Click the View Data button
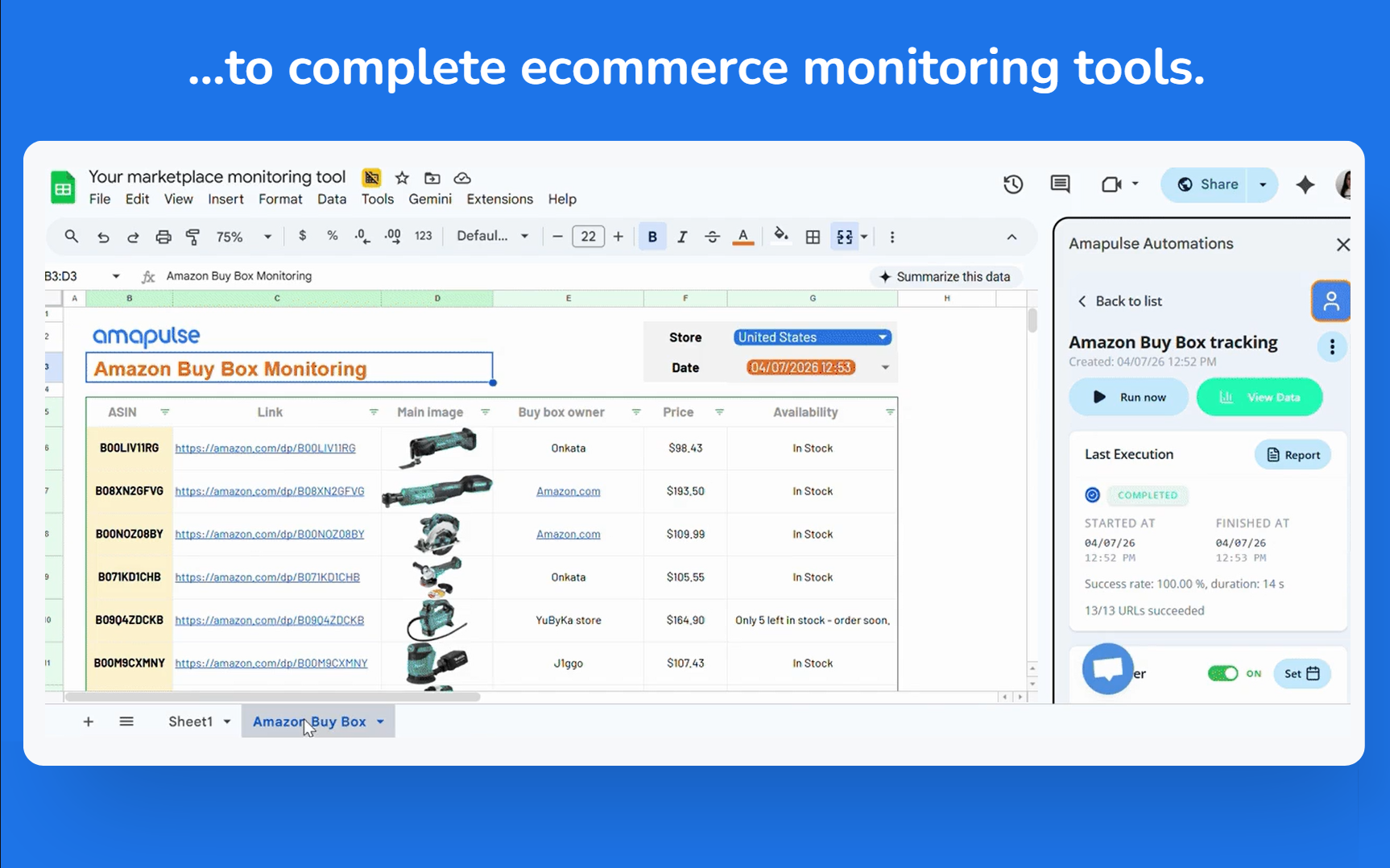This screenshot has height=868, width=1390. click(1260, 397)
